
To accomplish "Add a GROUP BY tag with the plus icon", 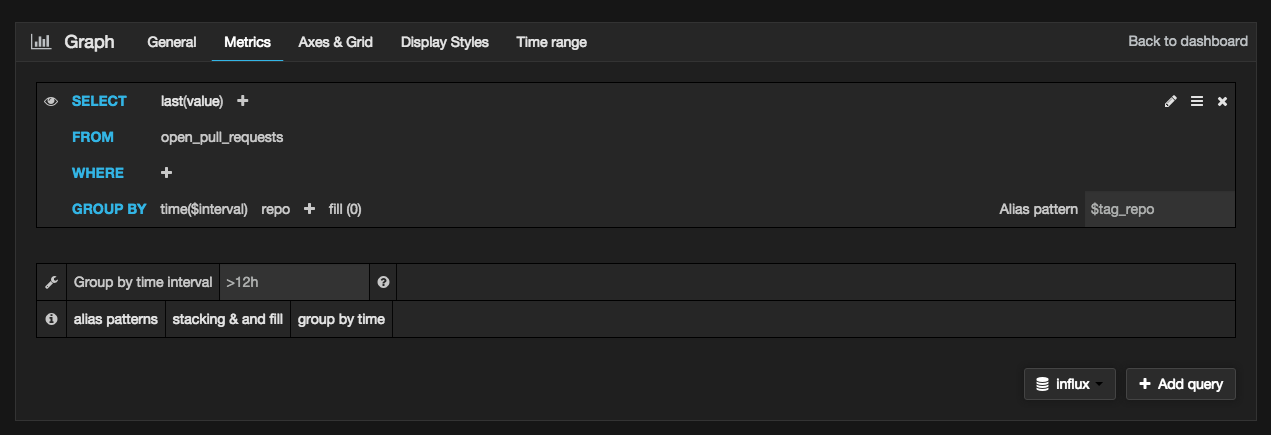I will [309, 209].
